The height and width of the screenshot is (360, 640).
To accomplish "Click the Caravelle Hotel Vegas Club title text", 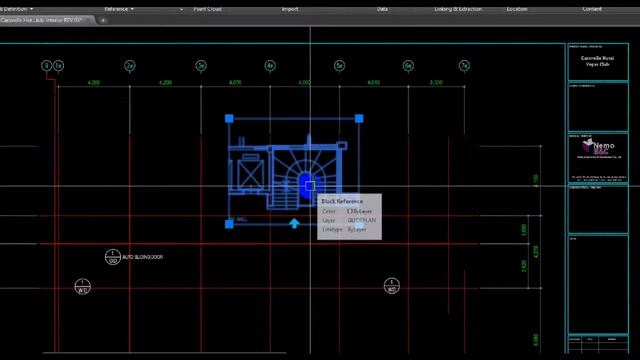I will click(x=597, y=61).
